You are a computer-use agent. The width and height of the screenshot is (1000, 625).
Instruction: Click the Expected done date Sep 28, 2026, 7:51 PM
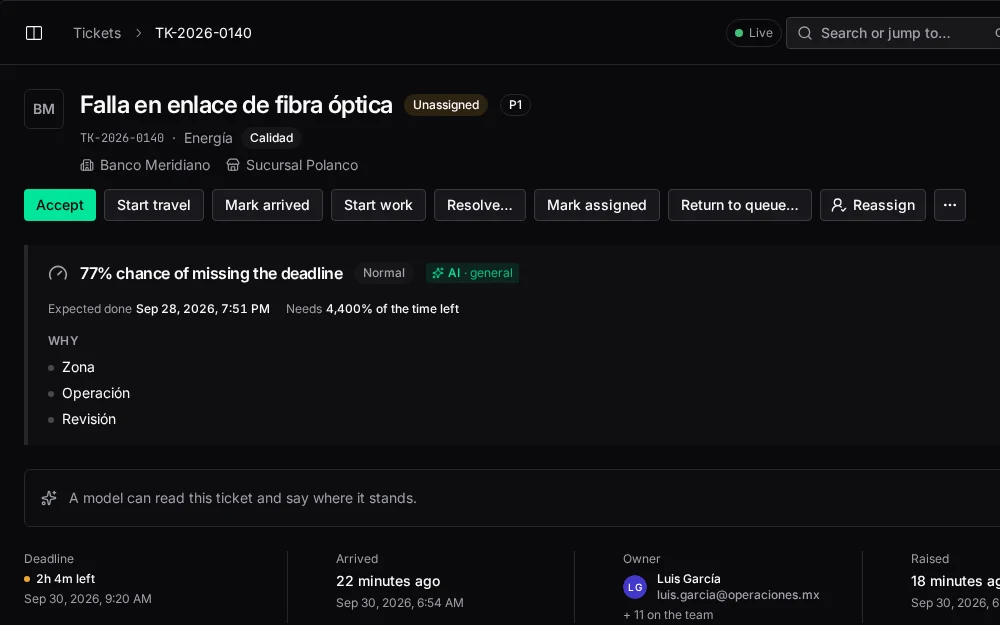(x=203, y=309)
